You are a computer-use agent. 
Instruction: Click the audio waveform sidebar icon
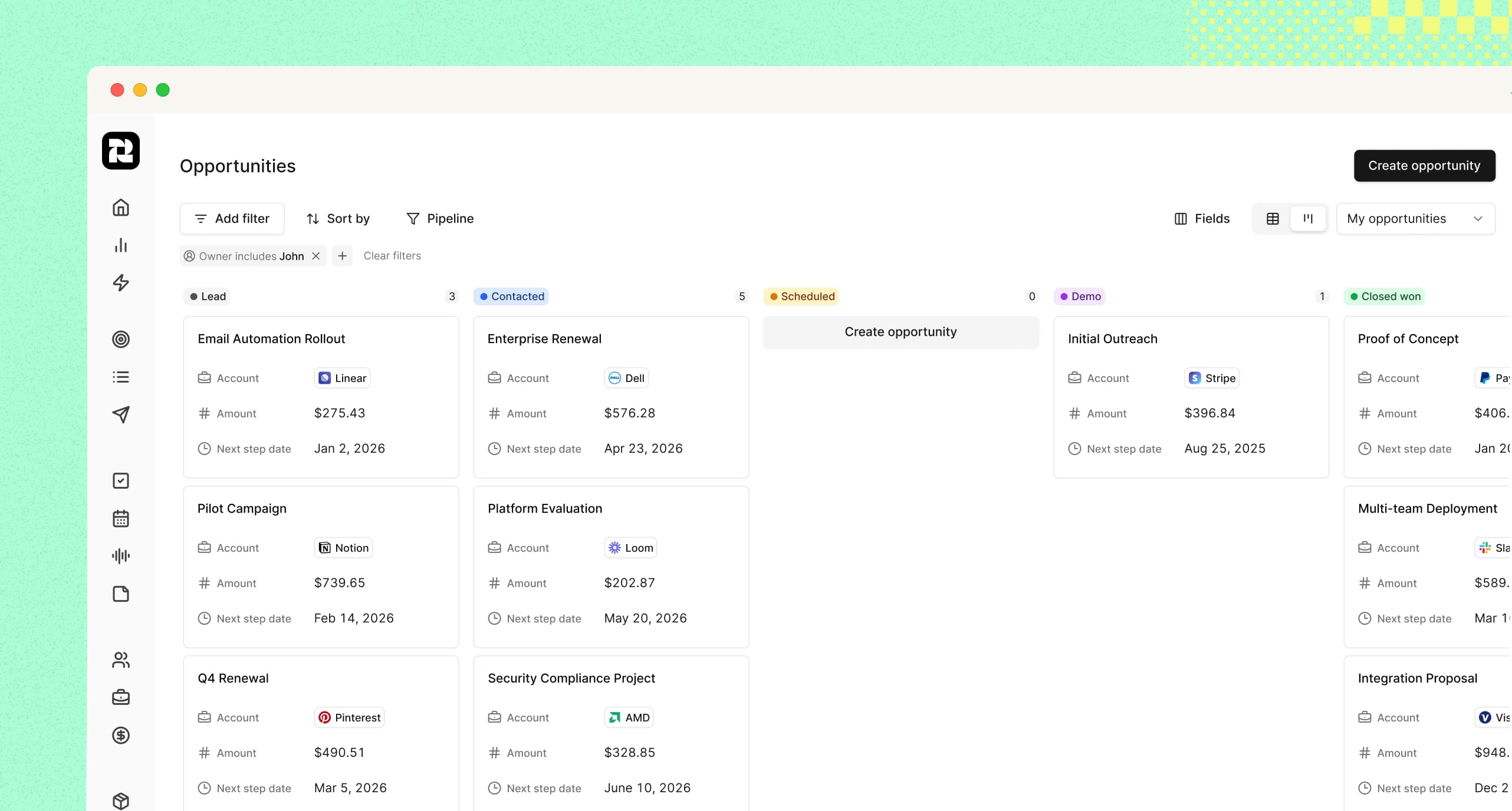pos(121,556)
